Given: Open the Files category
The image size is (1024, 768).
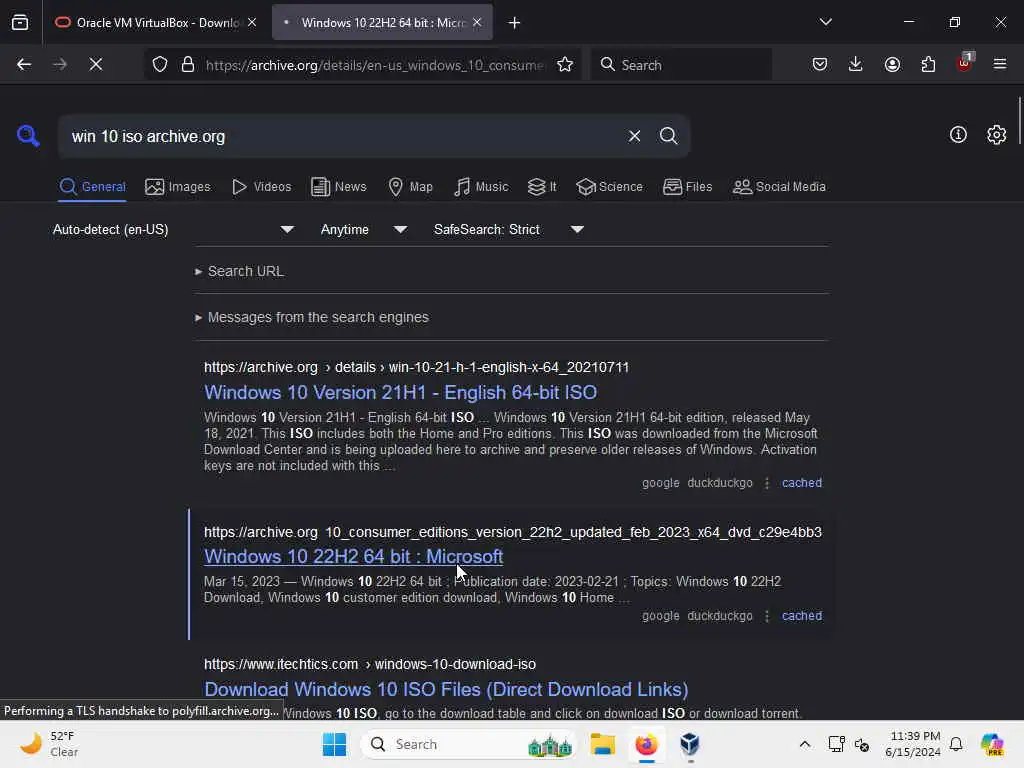Looking at the screenshot, I should click(x=687, y=187).
